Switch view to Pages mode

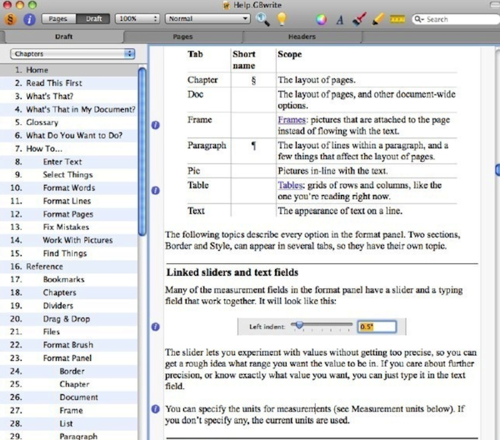click(x=58, y=19)
